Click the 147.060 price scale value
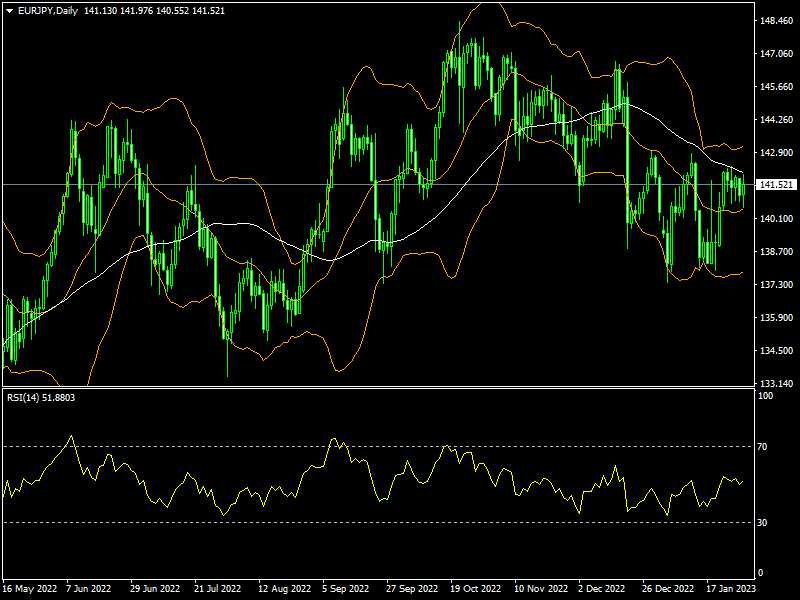Viewport: 800px width, 600px height. pos(777,54)
